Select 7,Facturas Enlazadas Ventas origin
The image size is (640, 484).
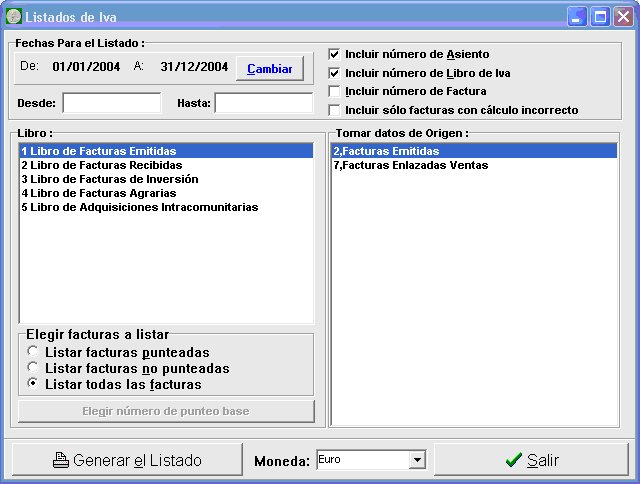click(410, 165)
